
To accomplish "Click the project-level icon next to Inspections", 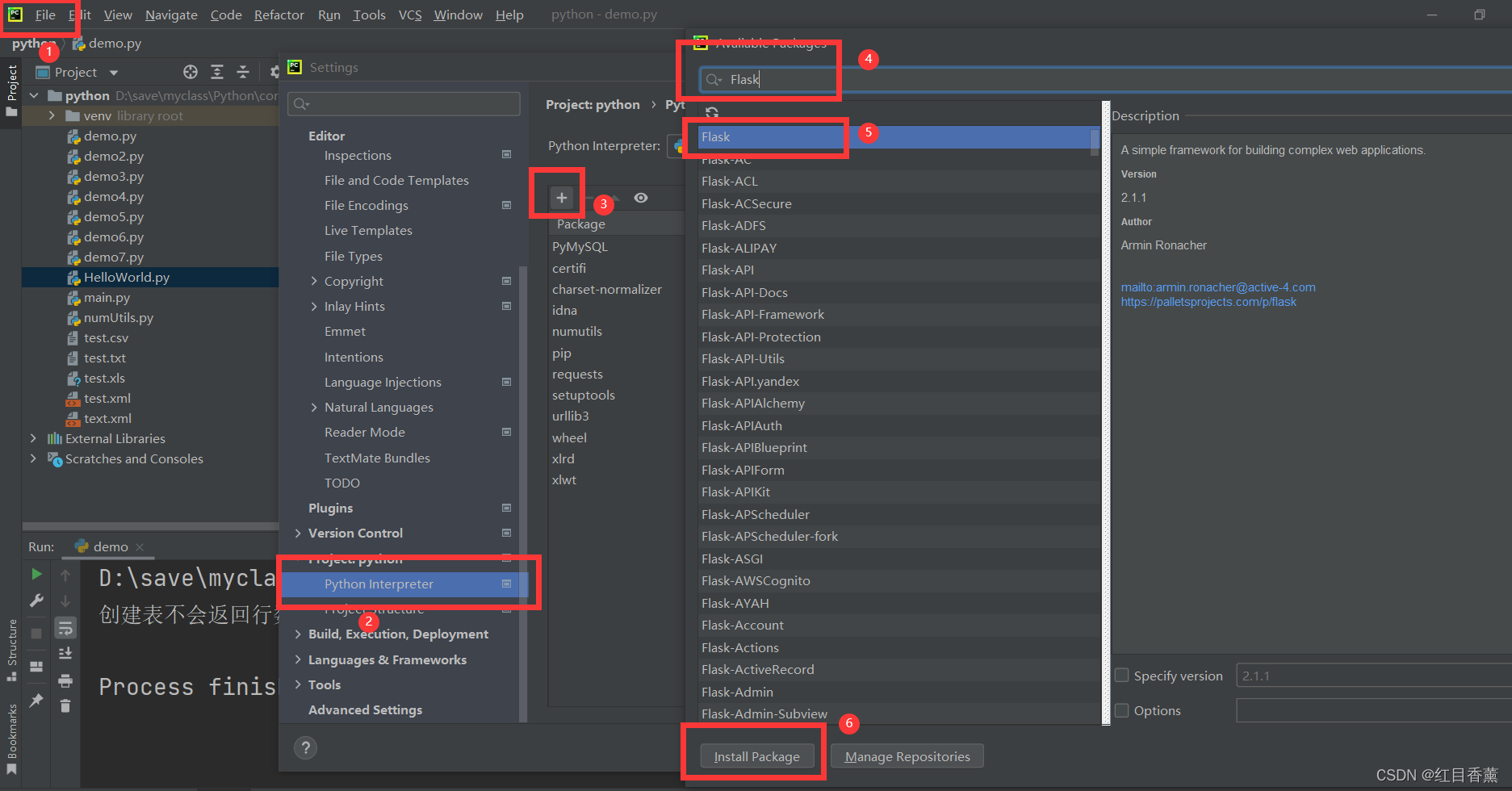I will pyautogui.click(x=506, y=154).
